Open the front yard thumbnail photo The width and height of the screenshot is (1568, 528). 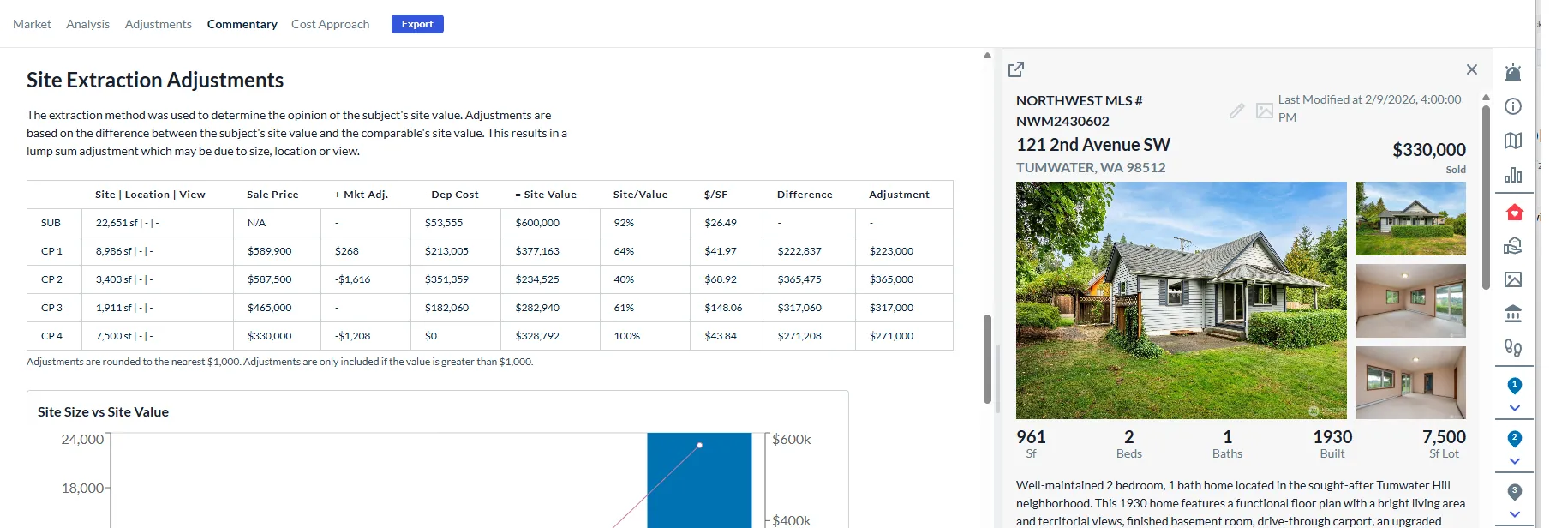pyautogui.click(x=1410, y=219)
